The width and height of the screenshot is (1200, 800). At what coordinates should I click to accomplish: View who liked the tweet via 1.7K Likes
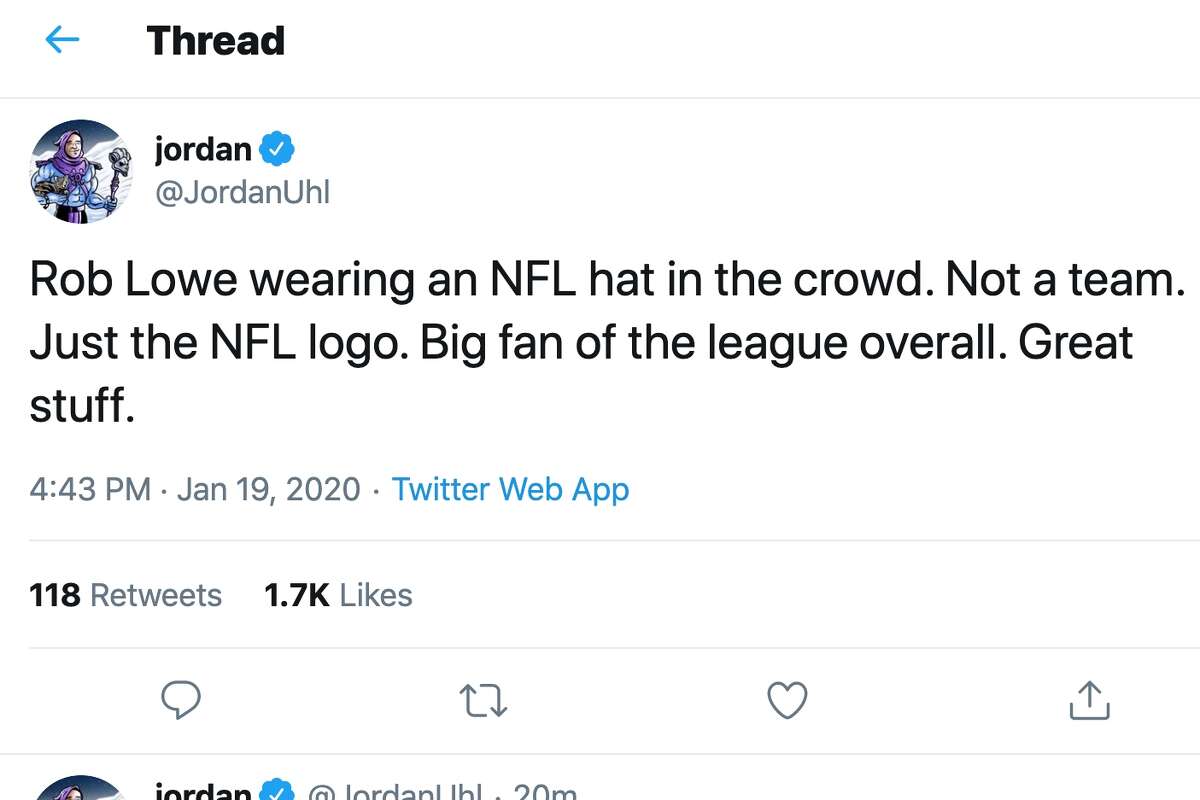(337, 594)
